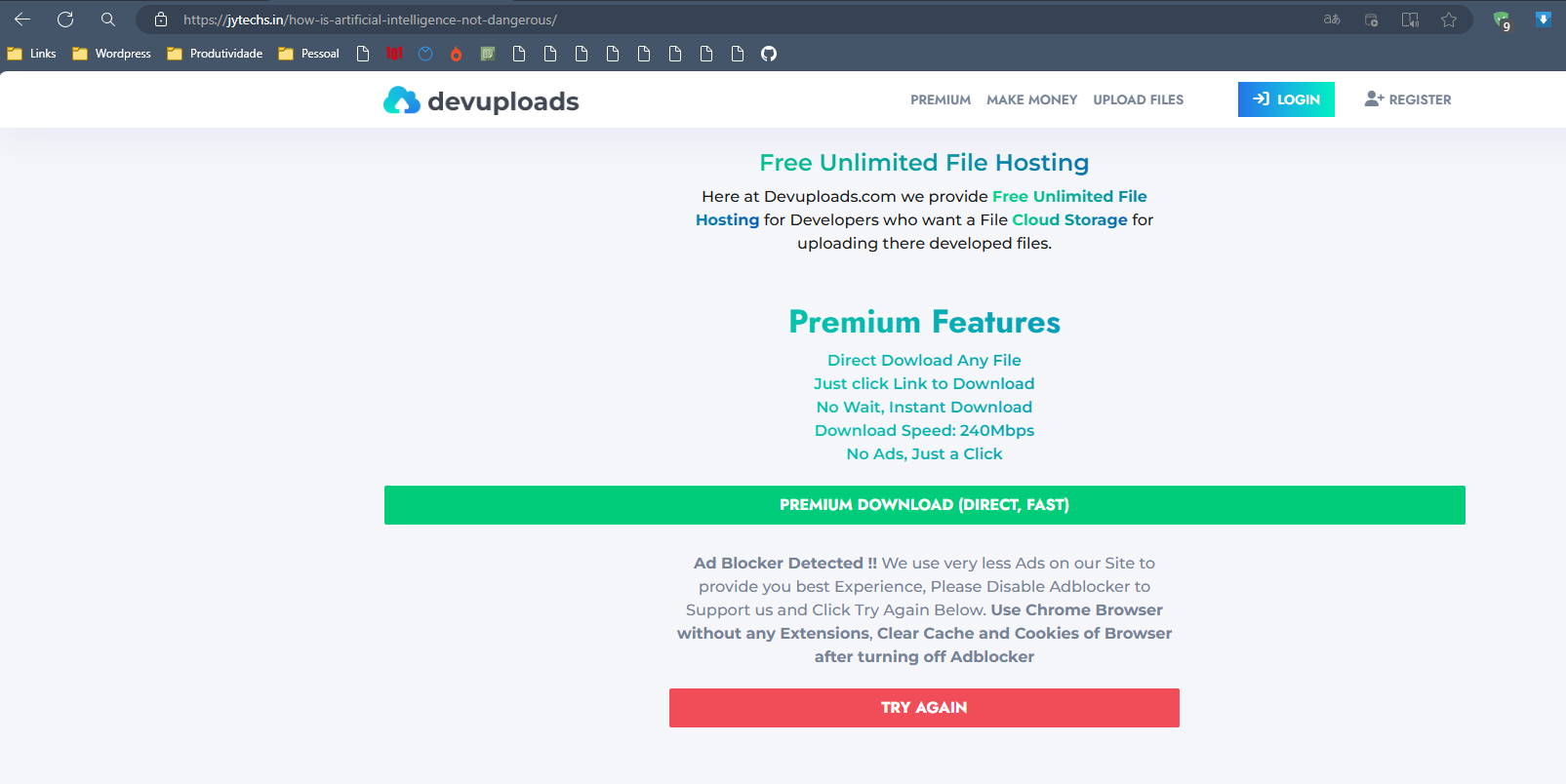Add page to favorites with star icon
The height and width of the screenshot is (784, 1566).
(1449, 20)
